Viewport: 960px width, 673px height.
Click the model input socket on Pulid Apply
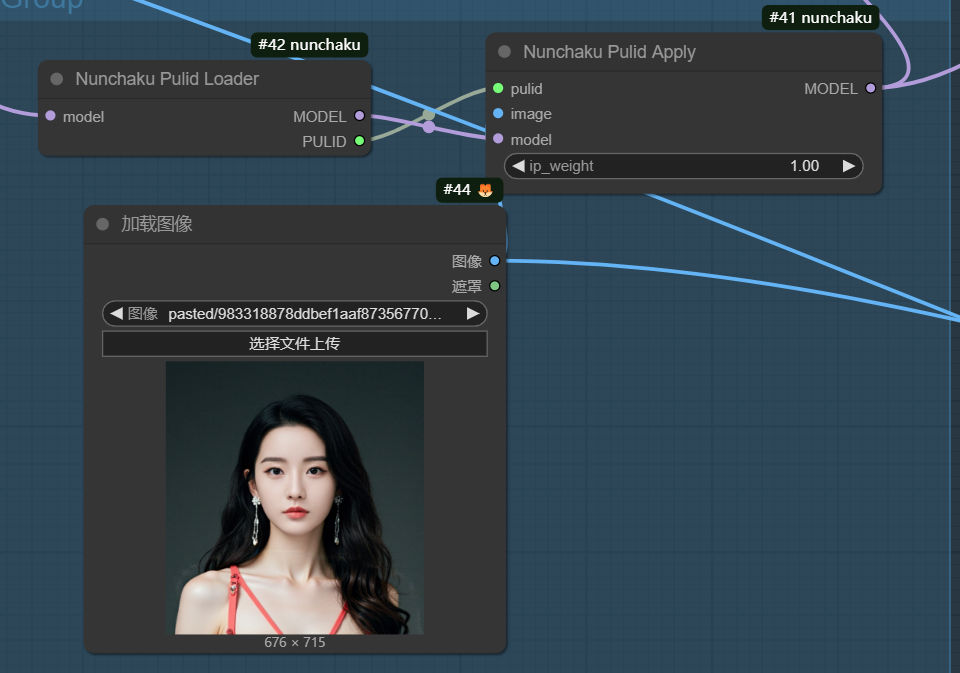point(498,139)
